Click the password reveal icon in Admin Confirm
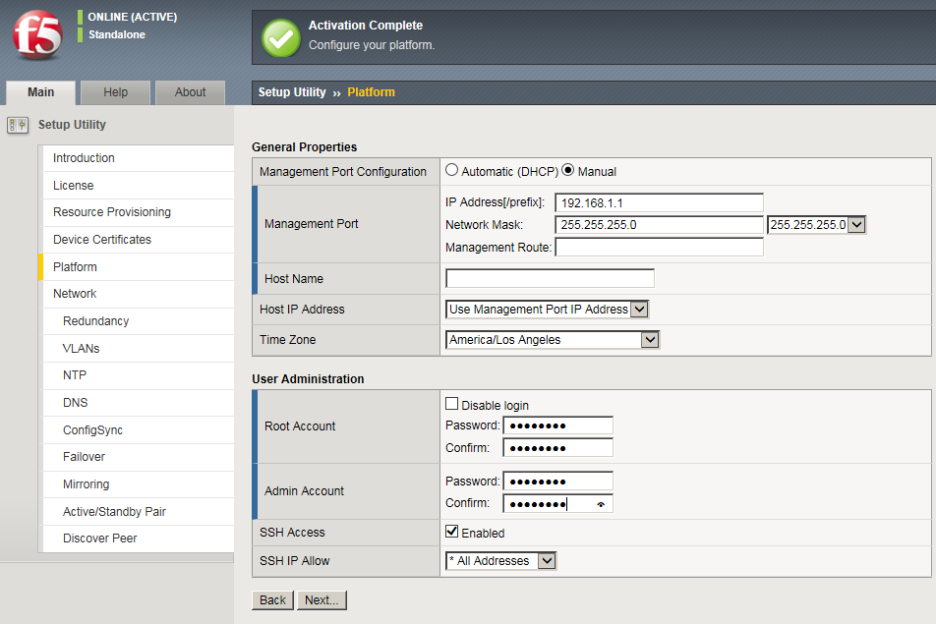This screenshot has width=936, height=624. (601, 504)
